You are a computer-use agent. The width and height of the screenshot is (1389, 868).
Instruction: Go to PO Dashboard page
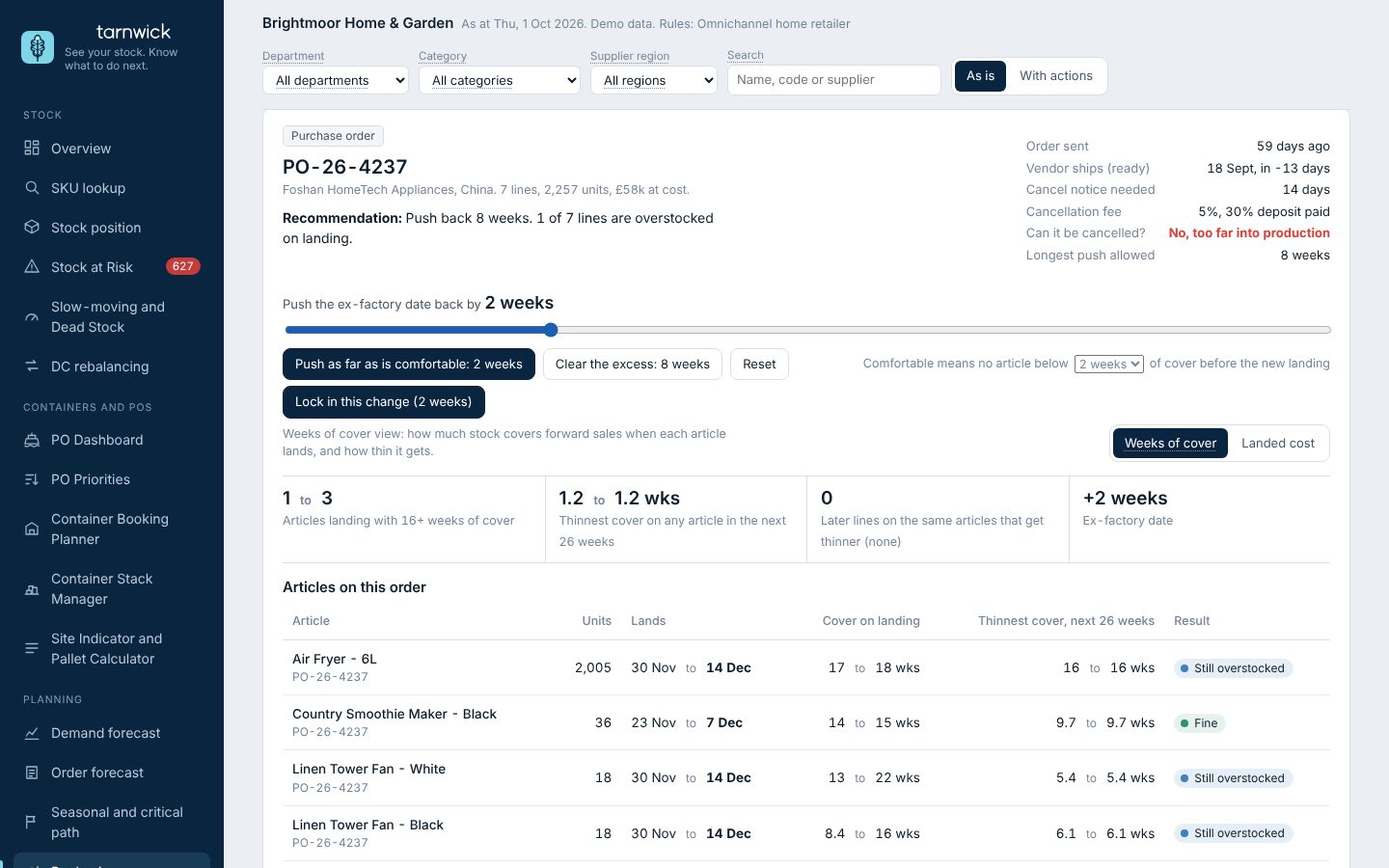tap(112, 440)
